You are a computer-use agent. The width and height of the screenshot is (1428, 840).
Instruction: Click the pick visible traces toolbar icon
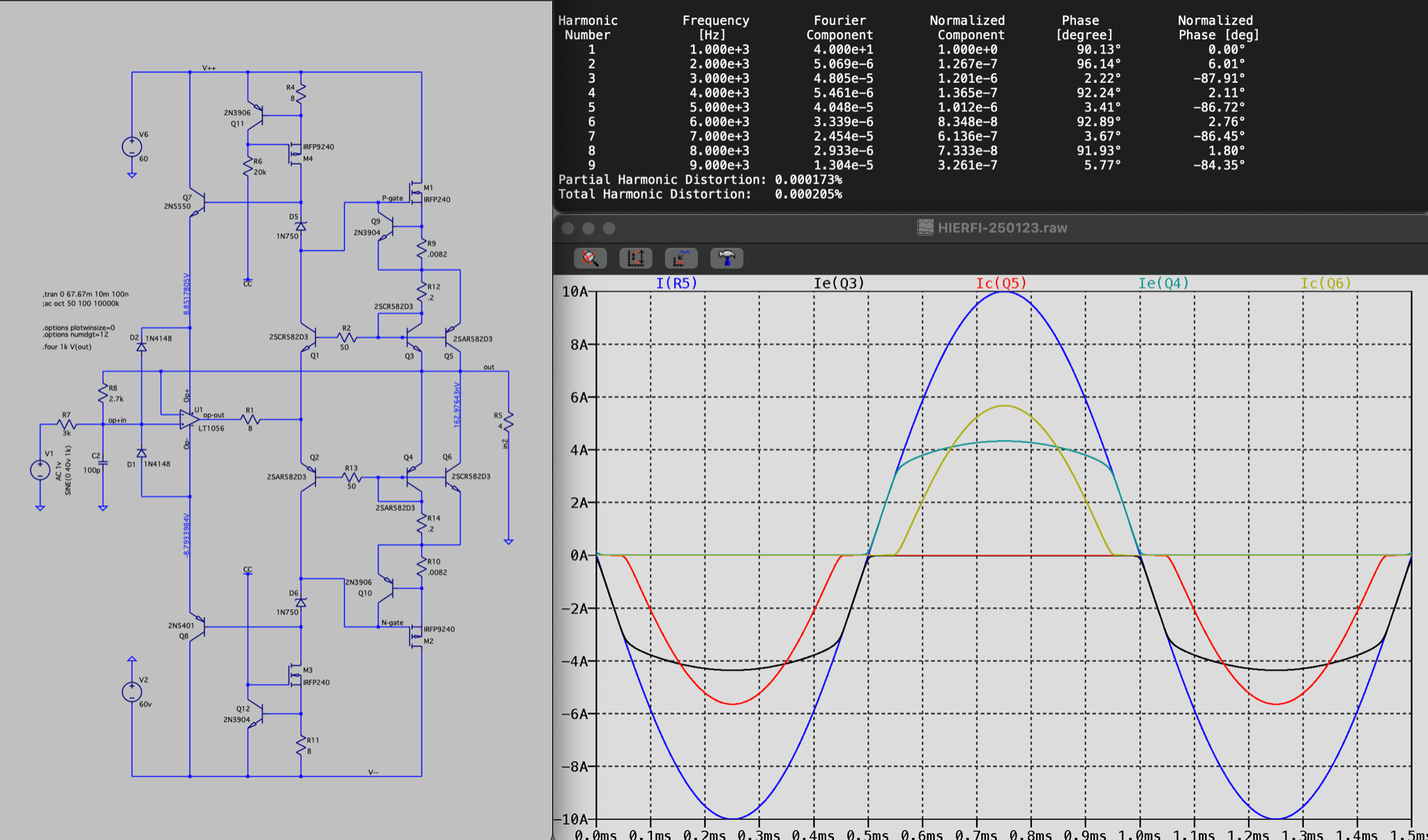tap(681, 259)
